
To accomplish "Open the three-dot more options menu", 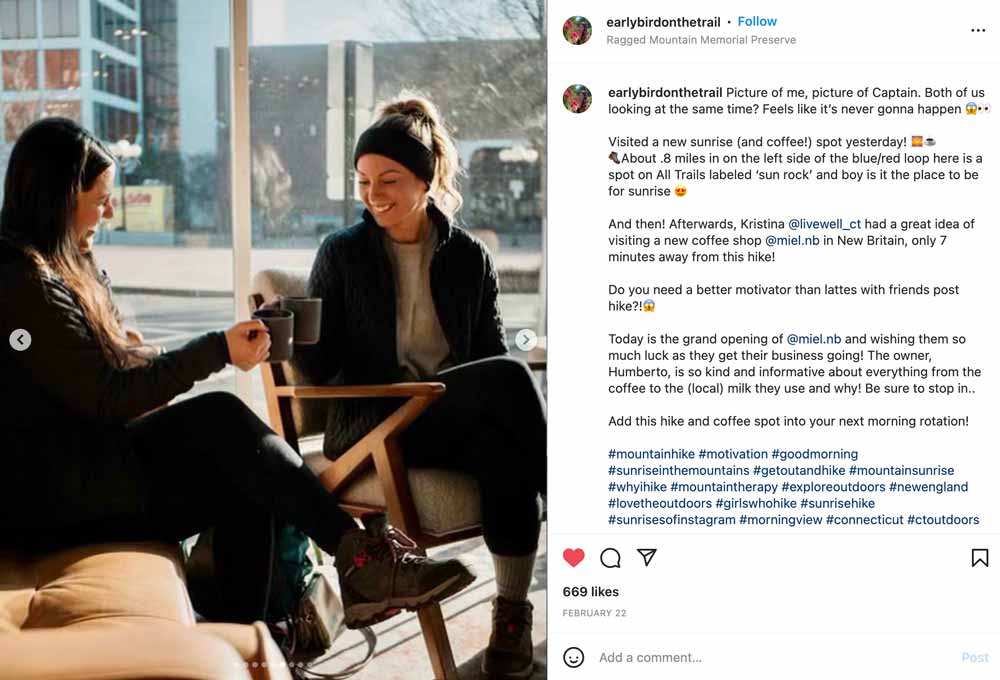I will tap(978, 30).
